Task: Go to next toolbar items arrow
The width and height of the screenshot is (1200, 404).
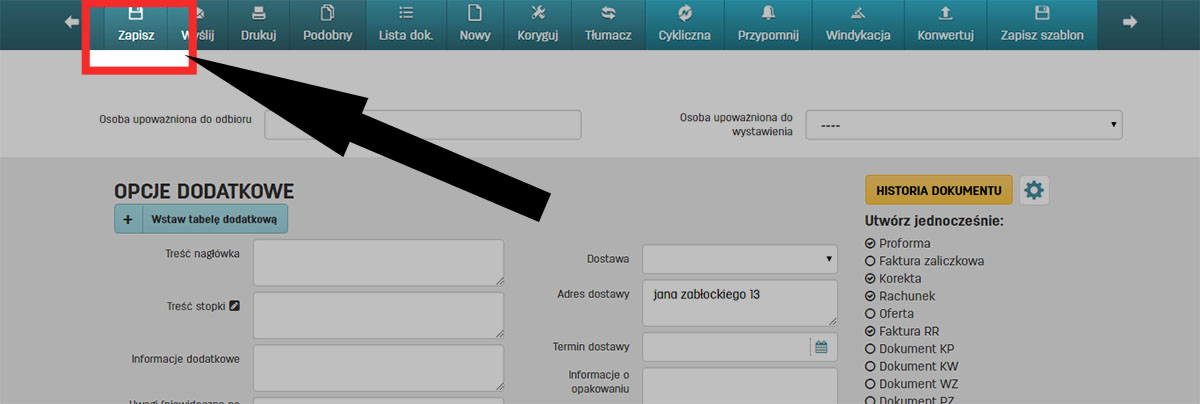Action: point(1130,22)
